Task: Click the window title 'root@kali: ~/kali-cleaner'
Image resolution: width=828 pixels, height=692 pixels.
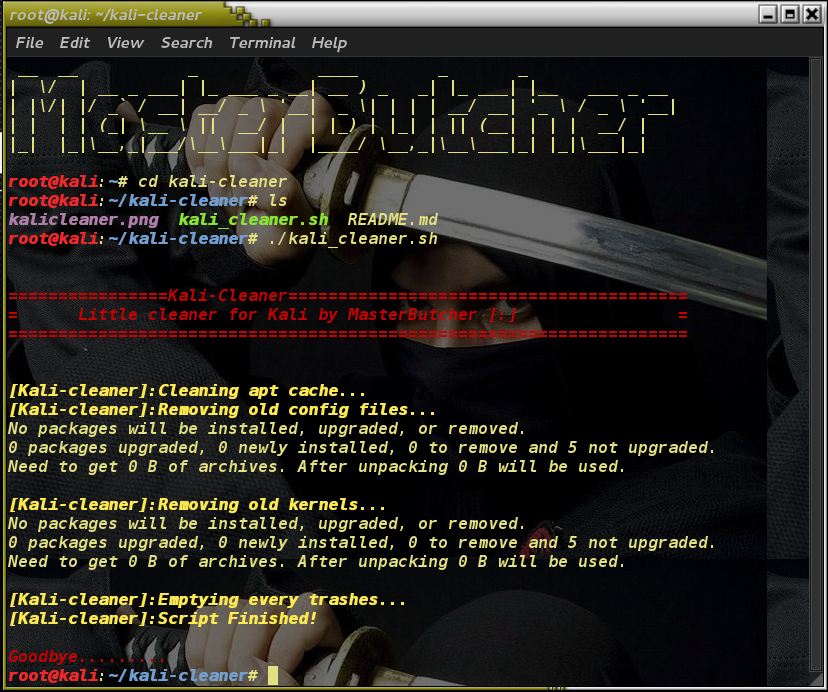Action: coord(106,15)
